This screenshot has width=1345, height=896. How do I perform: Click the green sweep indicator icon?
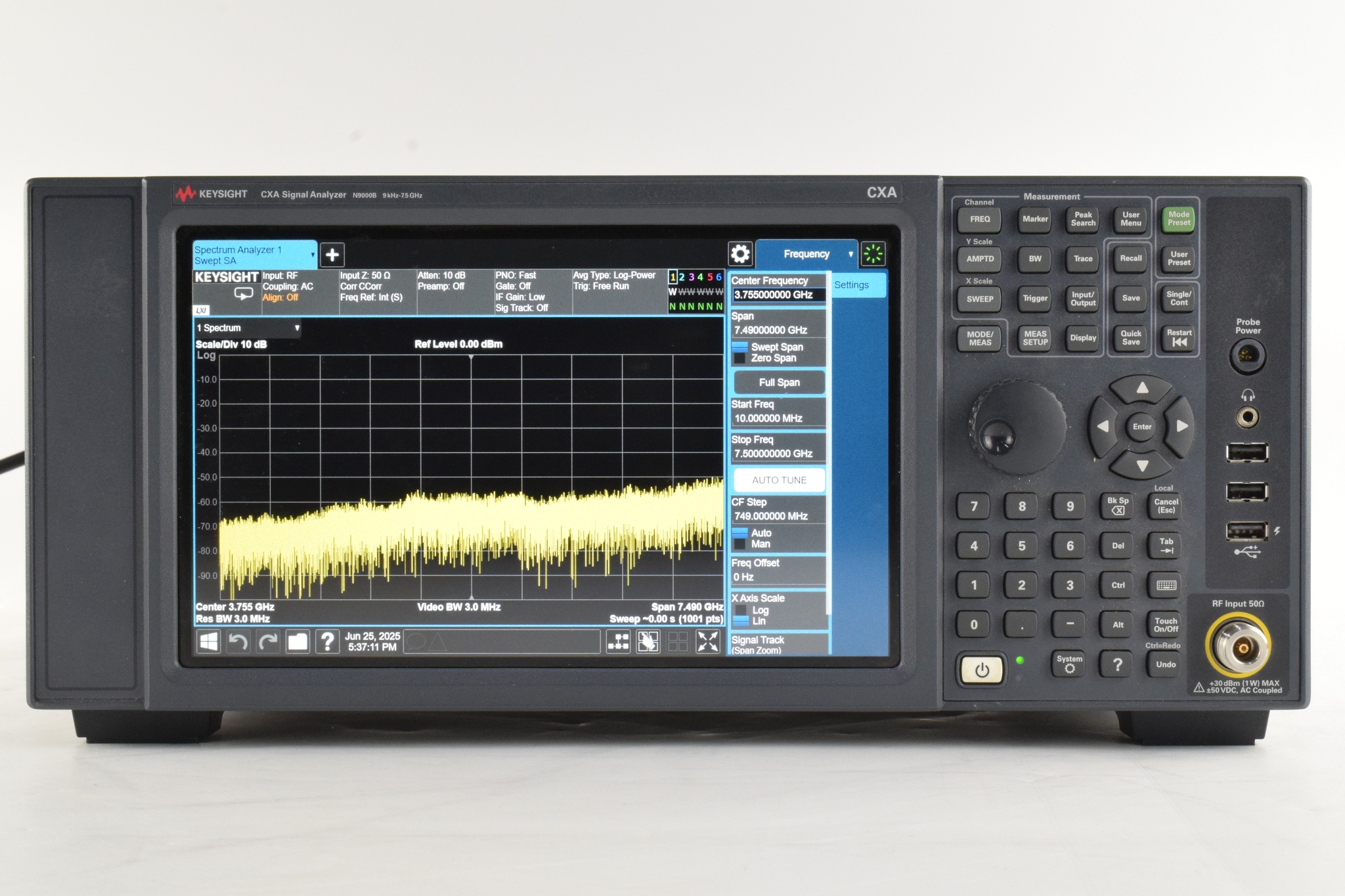coord(873,254)
